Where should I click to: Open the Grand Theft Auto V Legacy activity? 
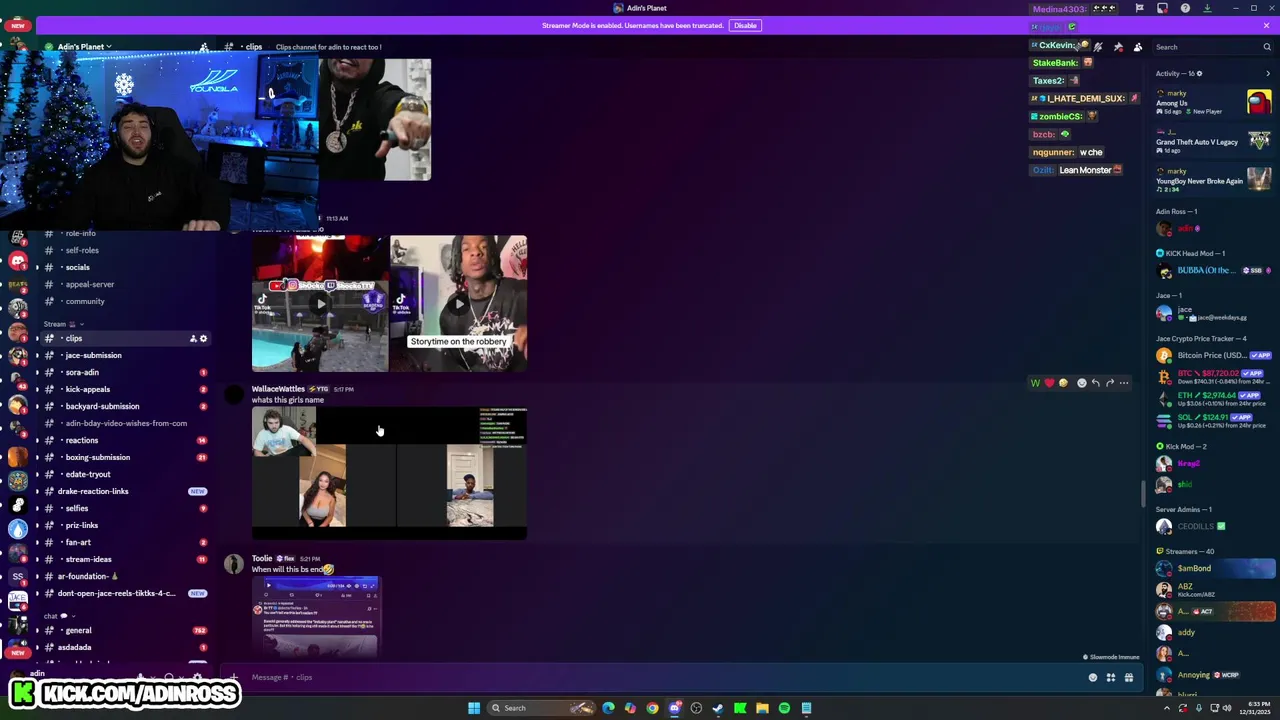coord(1213,142)
